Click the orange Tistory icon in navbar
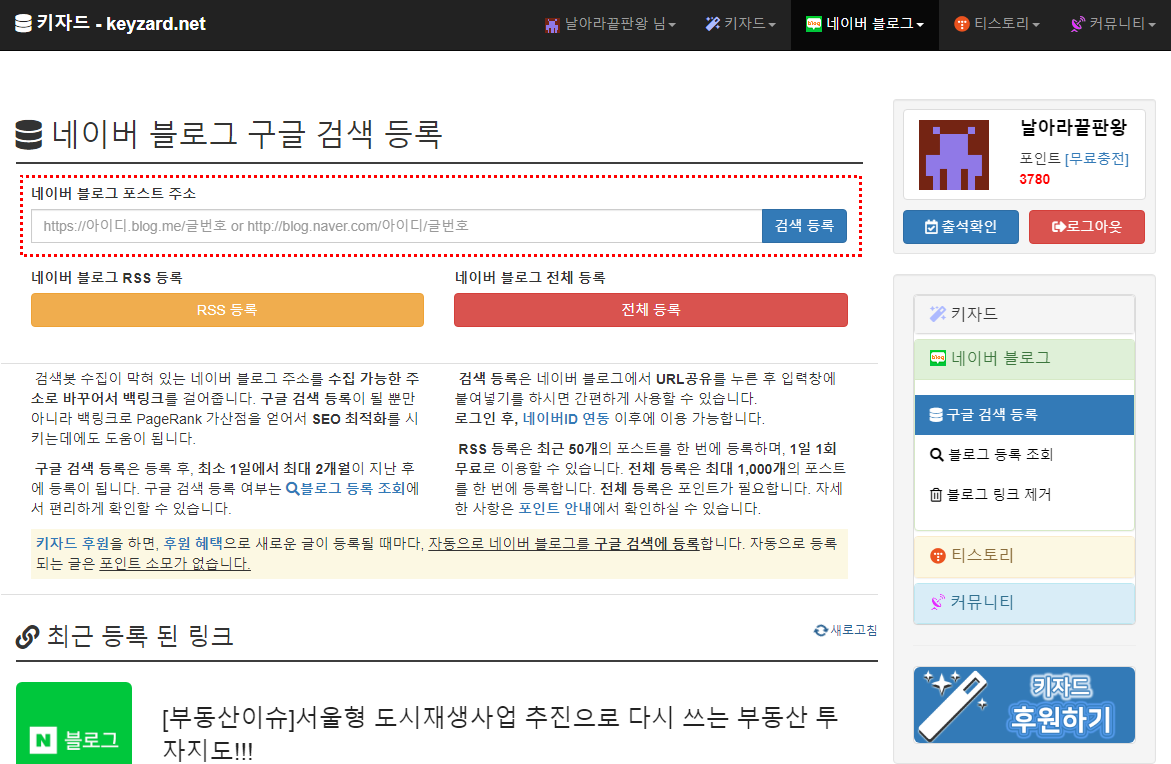 (962, 25)
